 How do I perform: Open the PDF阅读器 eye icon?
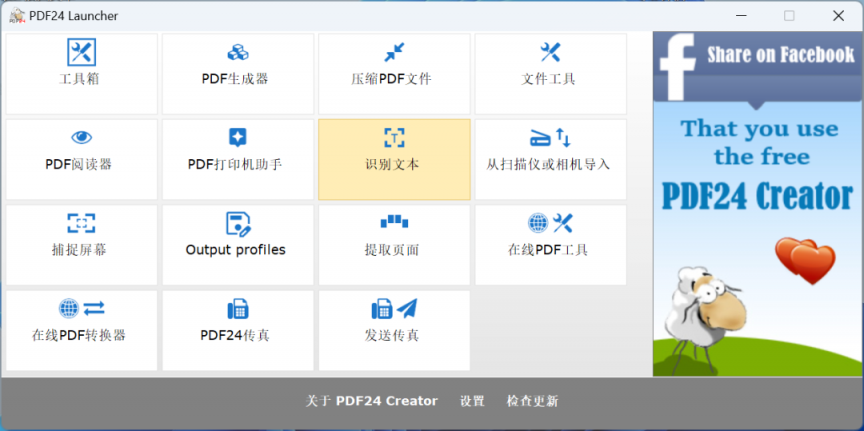click(81, 138)
